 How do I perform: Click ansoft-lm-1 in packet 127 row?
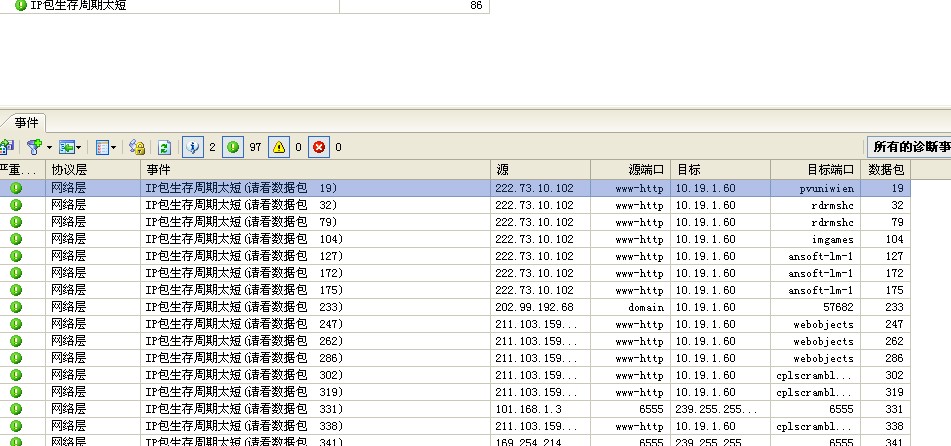[x=821, y=256]
